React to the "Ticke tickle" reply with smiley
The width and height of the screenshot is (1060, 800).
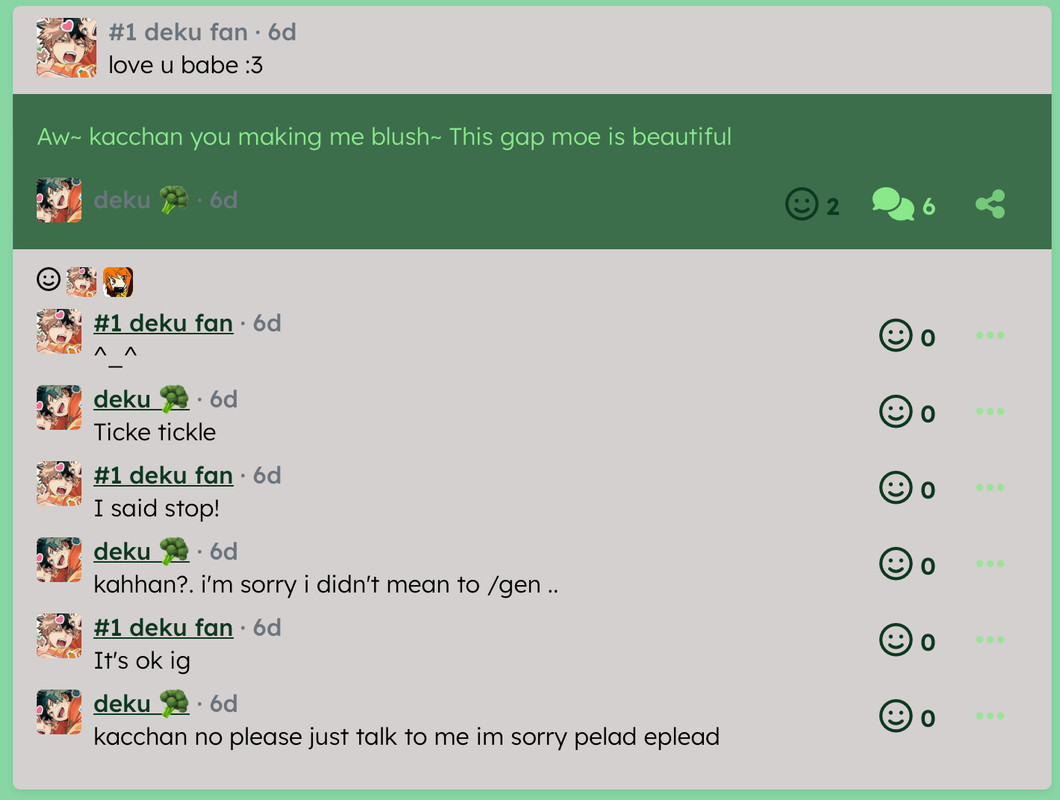[x=896, y=412]
